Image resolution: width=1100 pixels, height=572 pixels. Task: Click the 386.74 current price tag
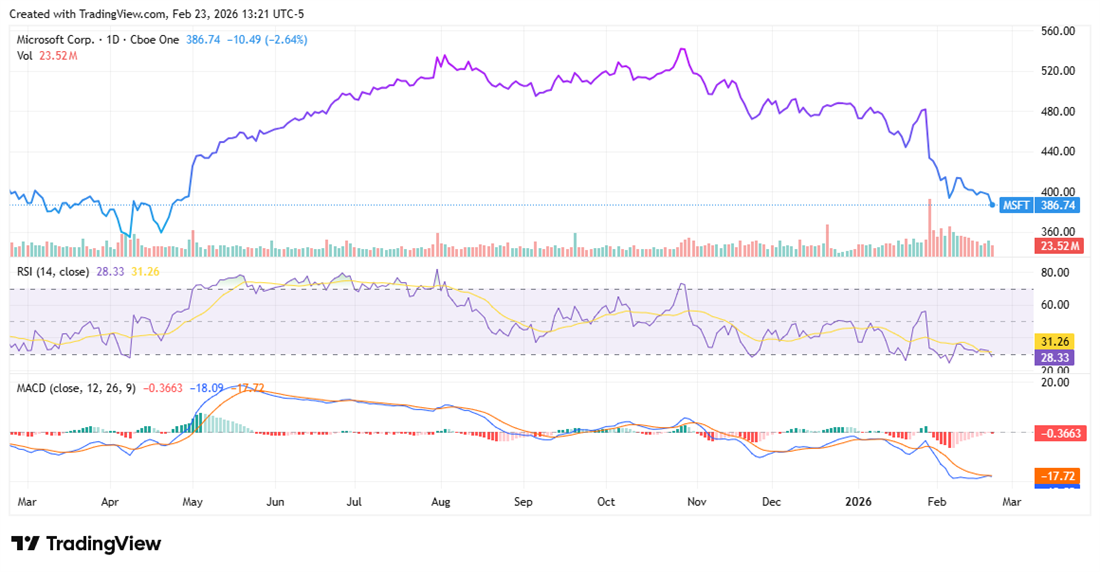pos(1057,205)
